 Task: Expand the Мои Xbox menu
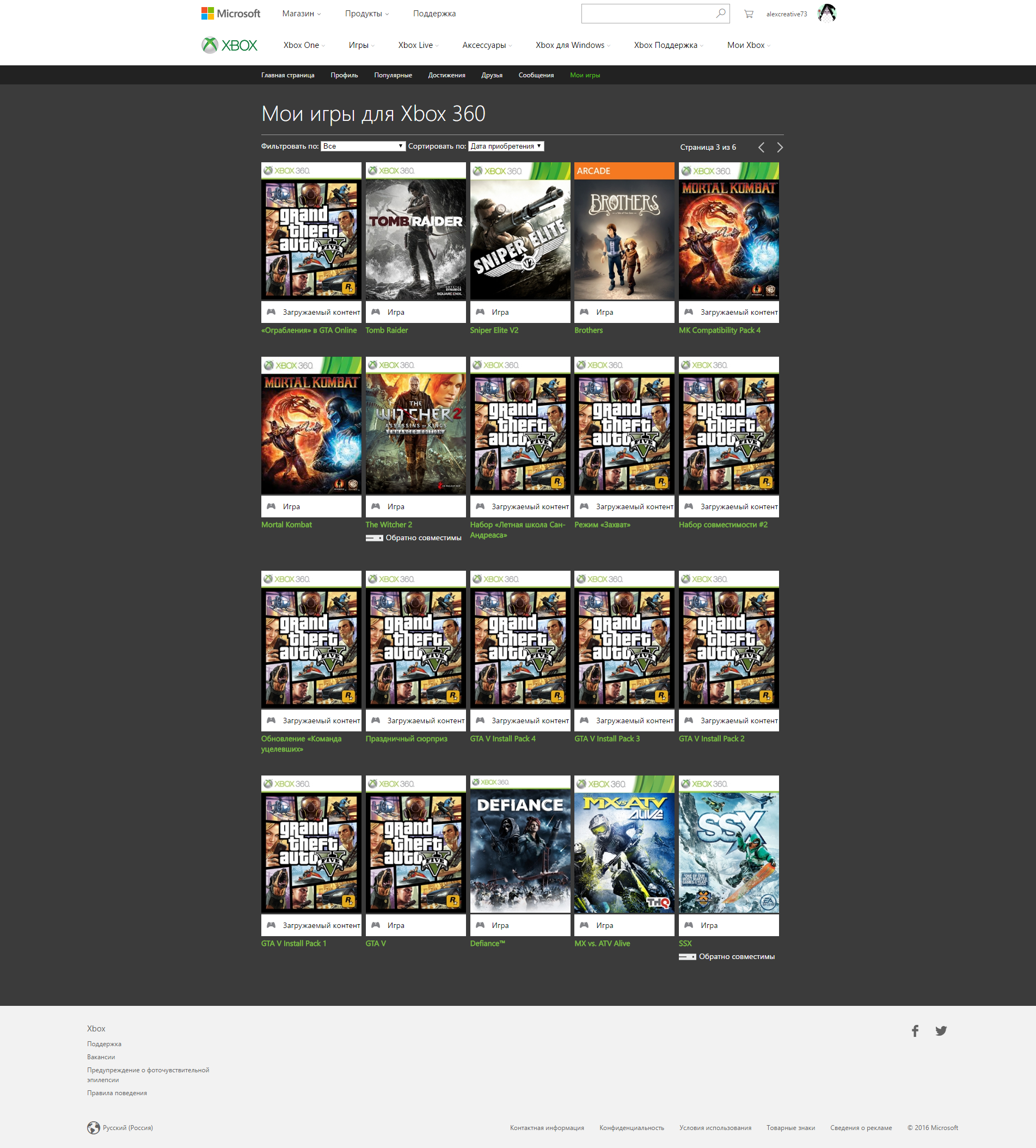coord(749,45)
